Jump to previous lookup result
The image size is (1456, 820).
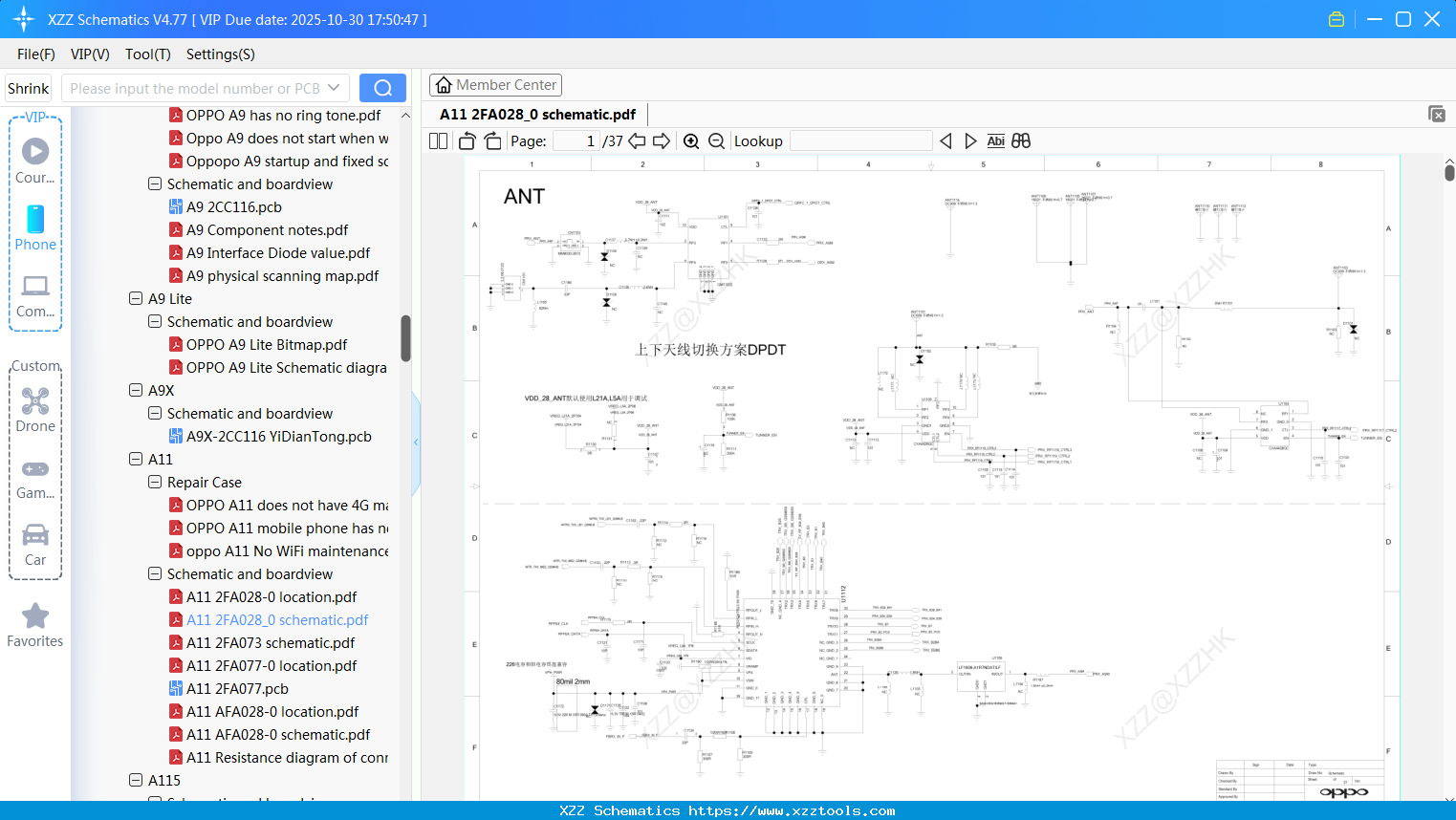coord(945,141)
